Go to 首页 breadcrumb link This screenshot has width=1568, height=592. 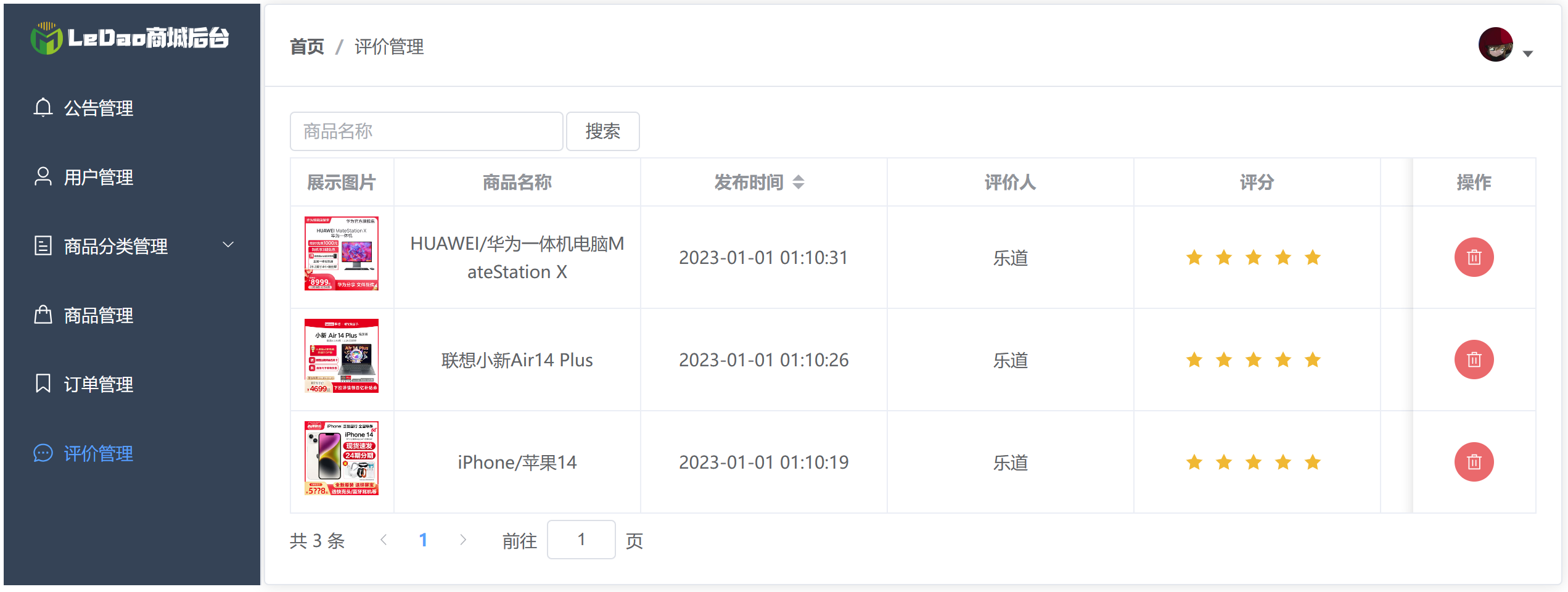(307, 46)
